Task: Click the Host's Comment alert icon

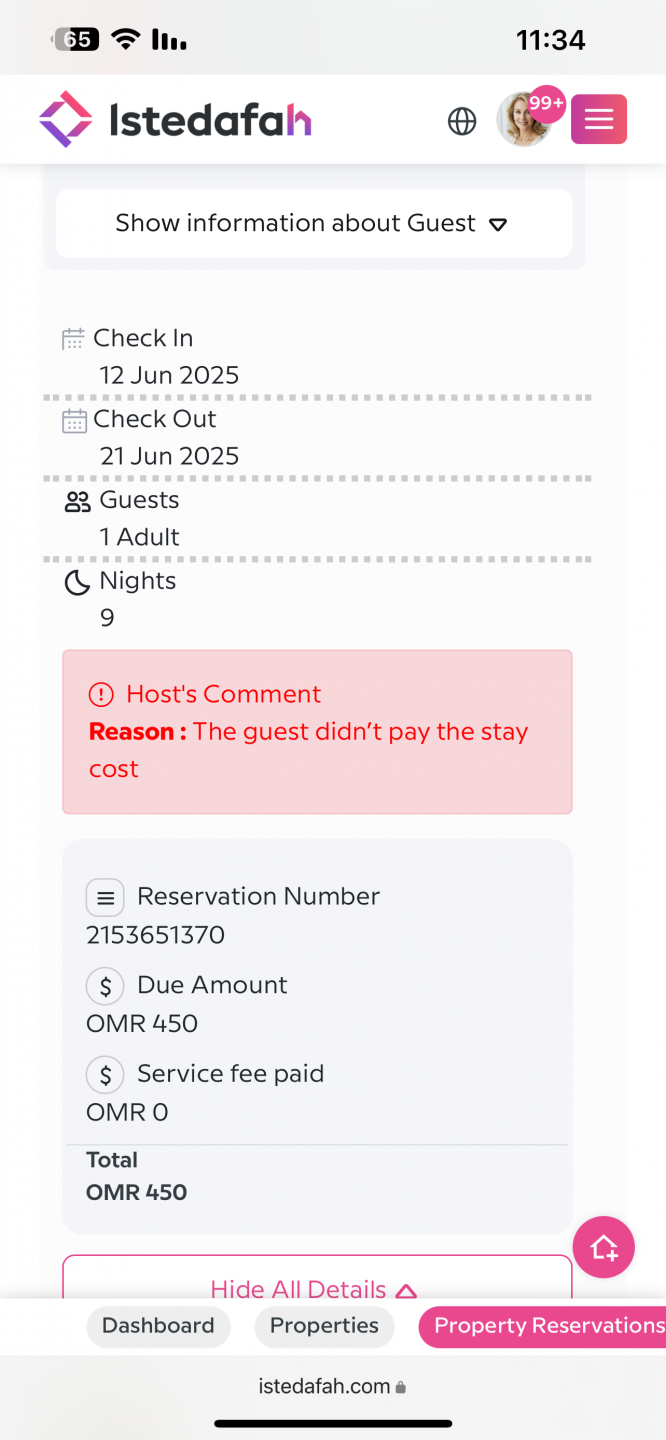Action: click(102, 694)
